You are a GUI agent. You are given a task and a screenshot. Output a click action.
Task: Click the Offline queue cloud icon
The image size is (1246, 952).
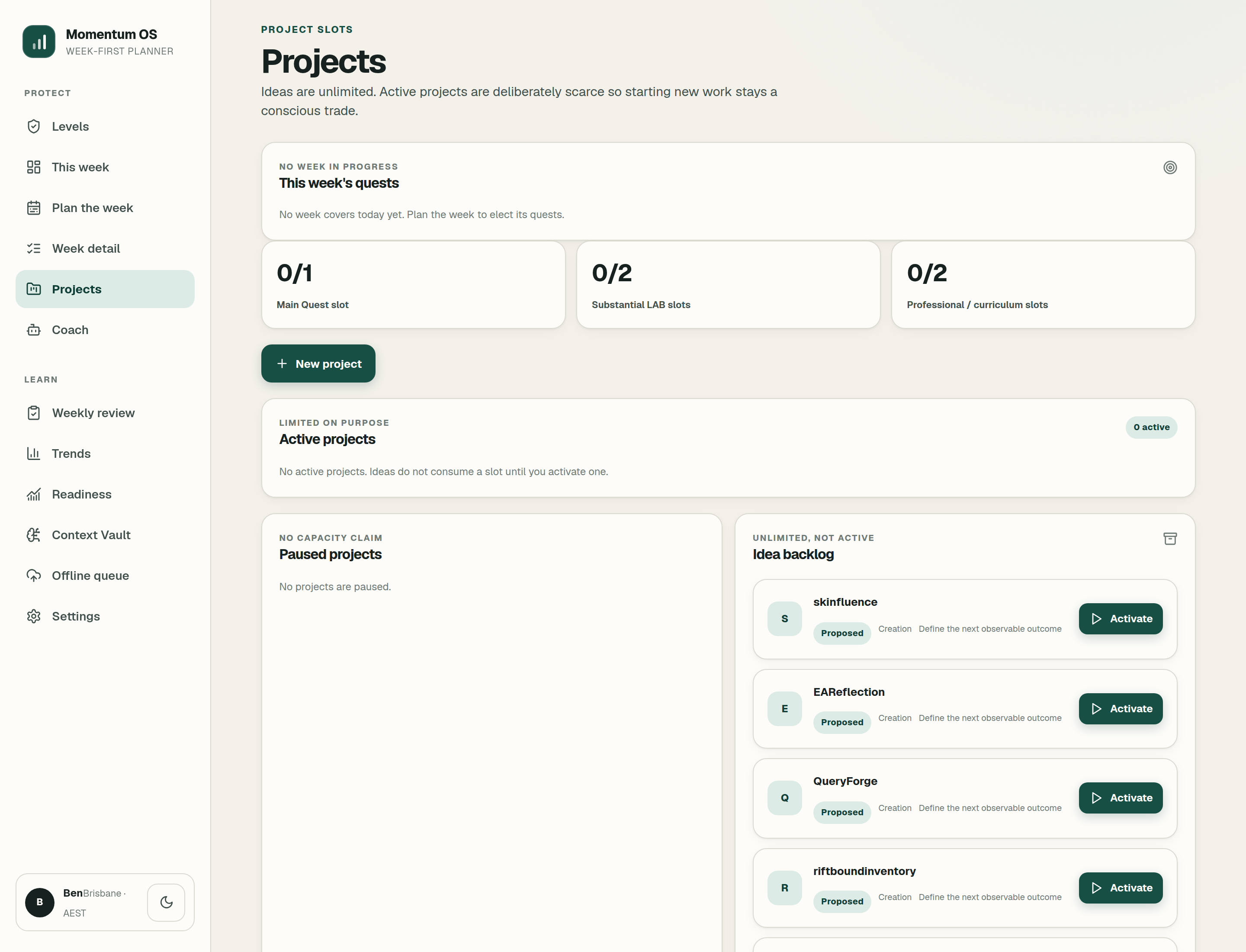tap(34, 576)
